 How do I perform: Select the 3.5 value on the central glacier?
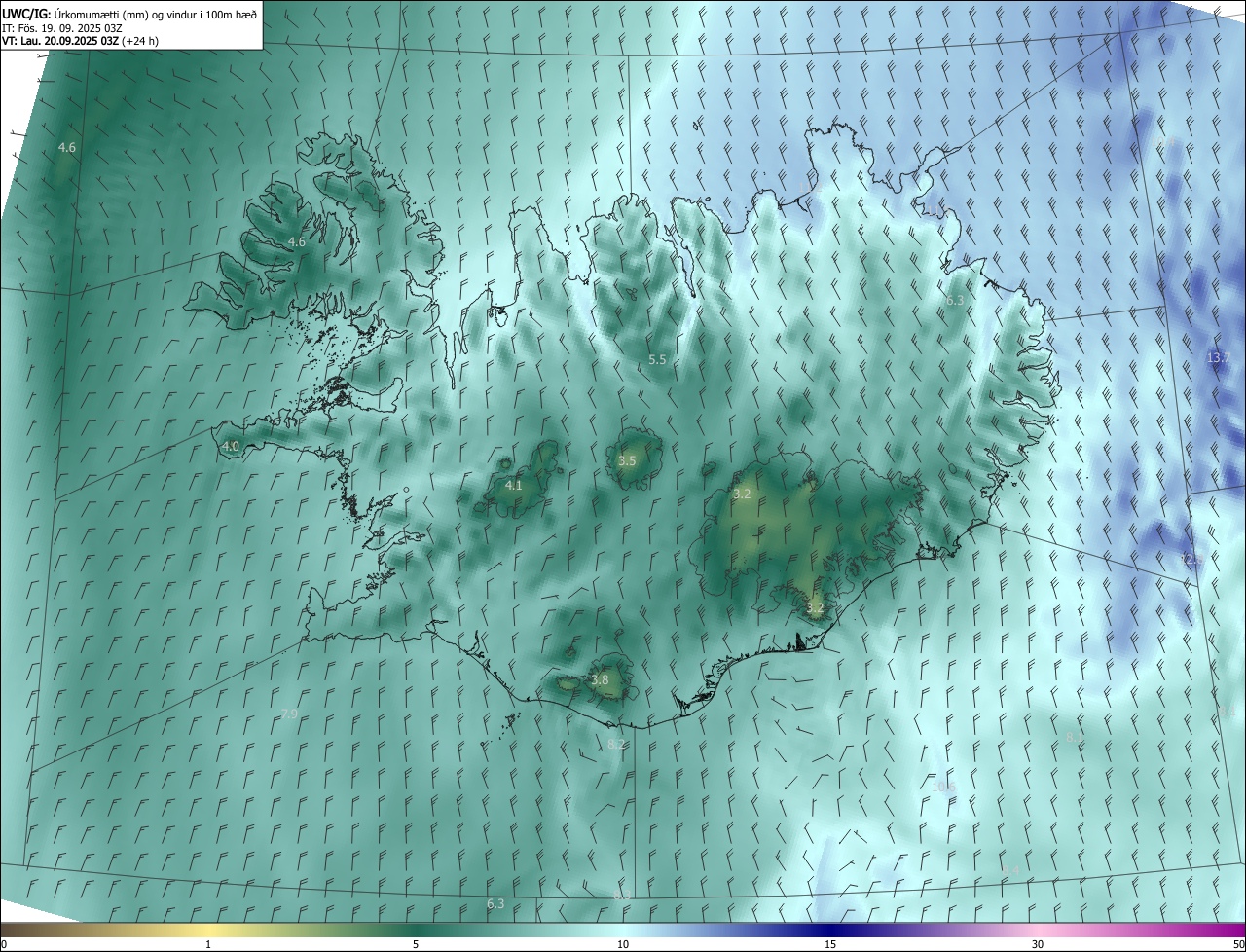click(627, 460)
